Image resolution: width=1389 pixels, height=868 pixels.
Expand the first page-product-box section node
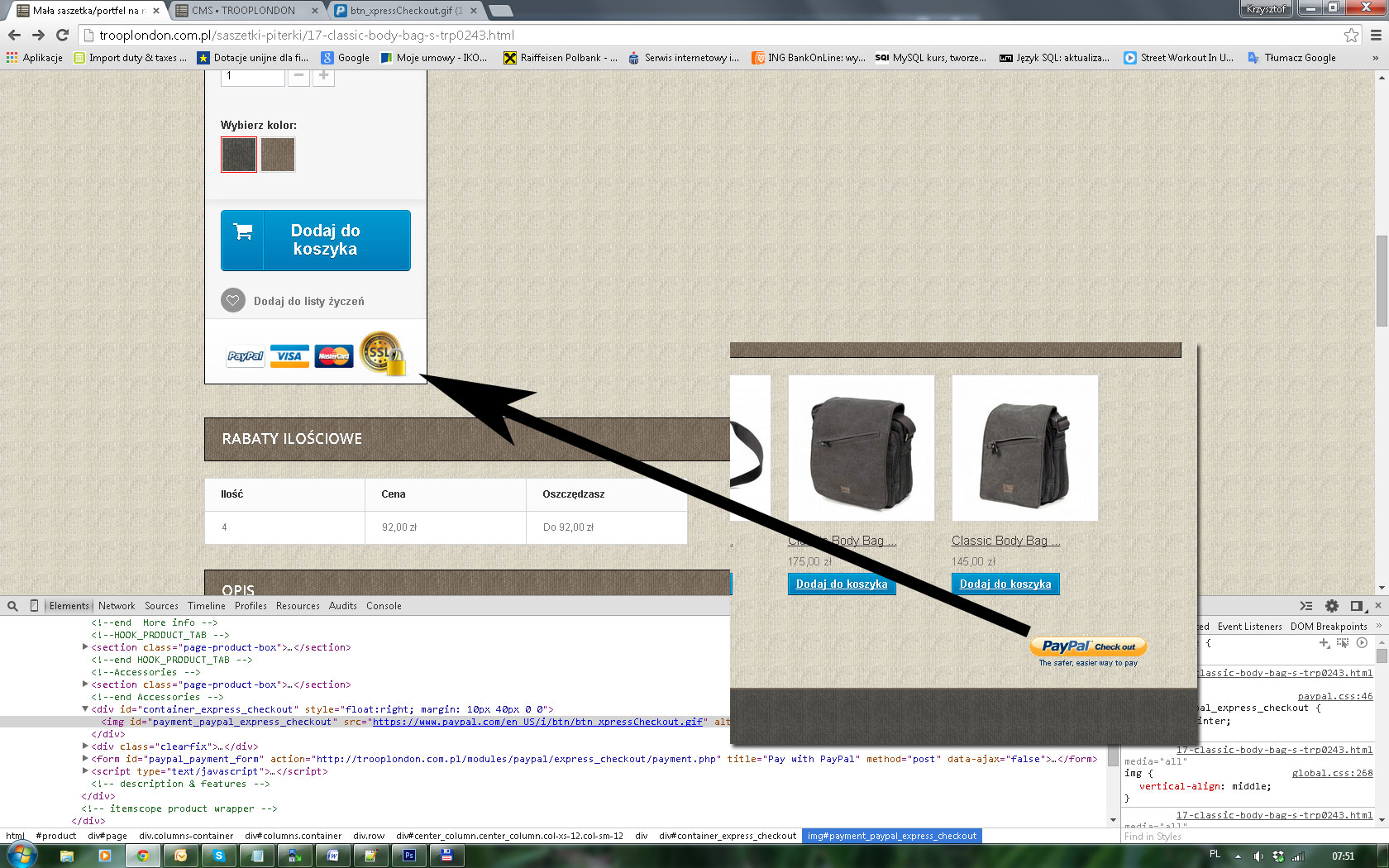point(85,647)
